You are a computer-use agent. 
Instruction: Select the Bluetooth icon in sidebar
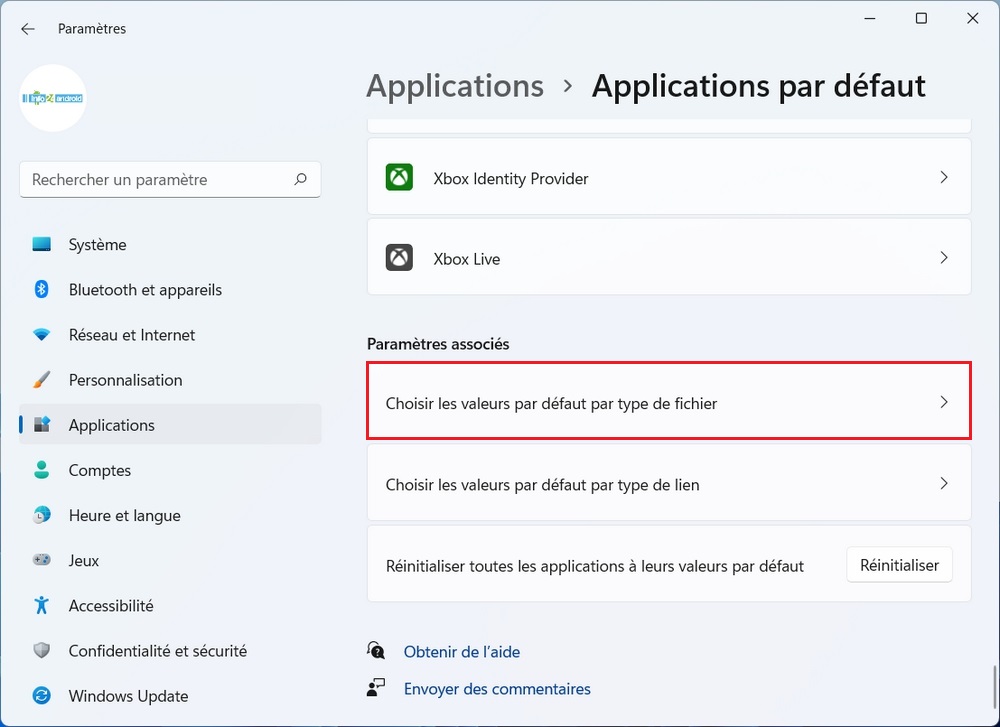[x=41, y=290]
